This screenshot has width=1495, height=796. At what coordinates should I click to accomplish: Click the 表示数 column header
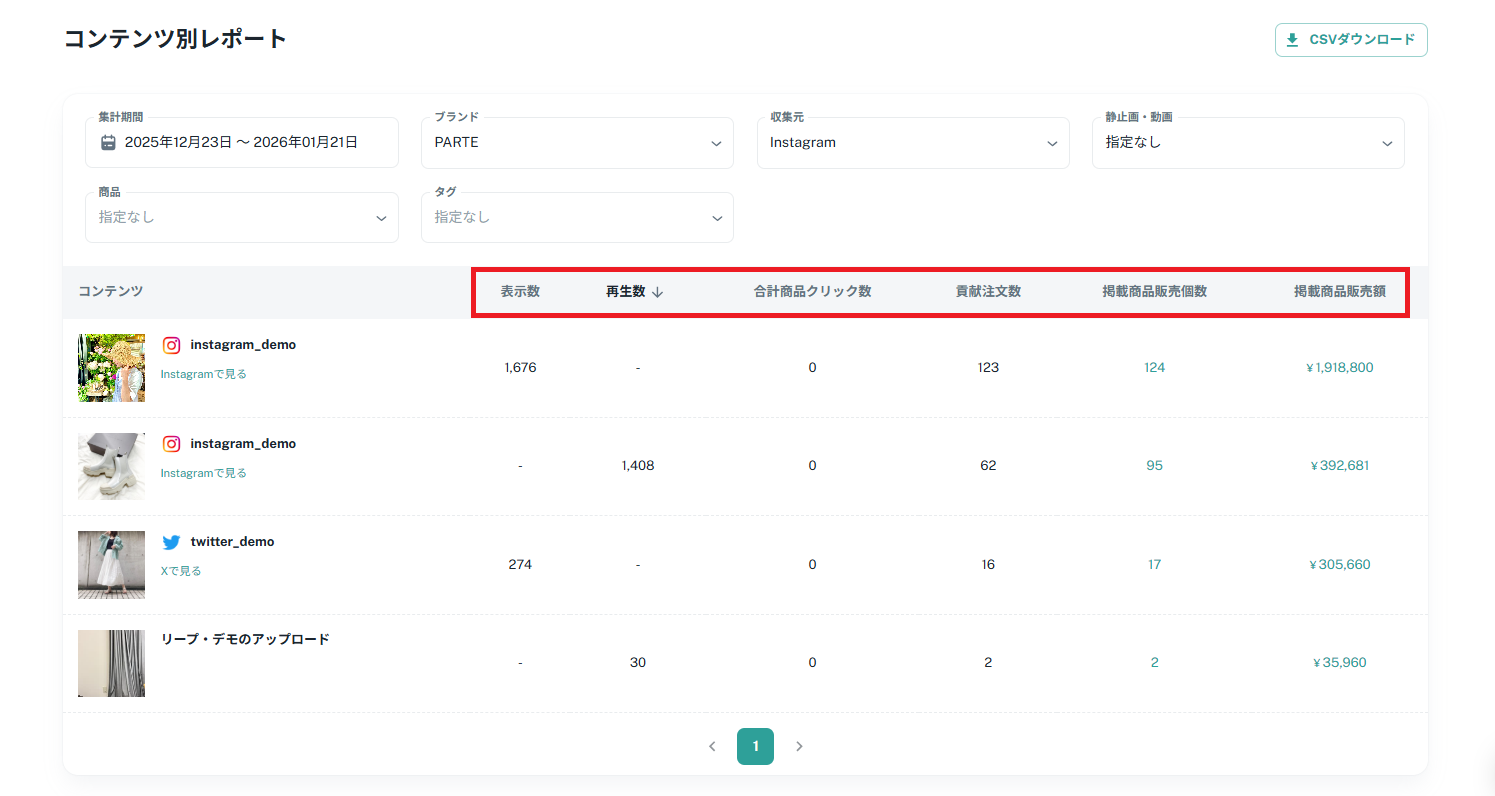click(x=520, y=292)
